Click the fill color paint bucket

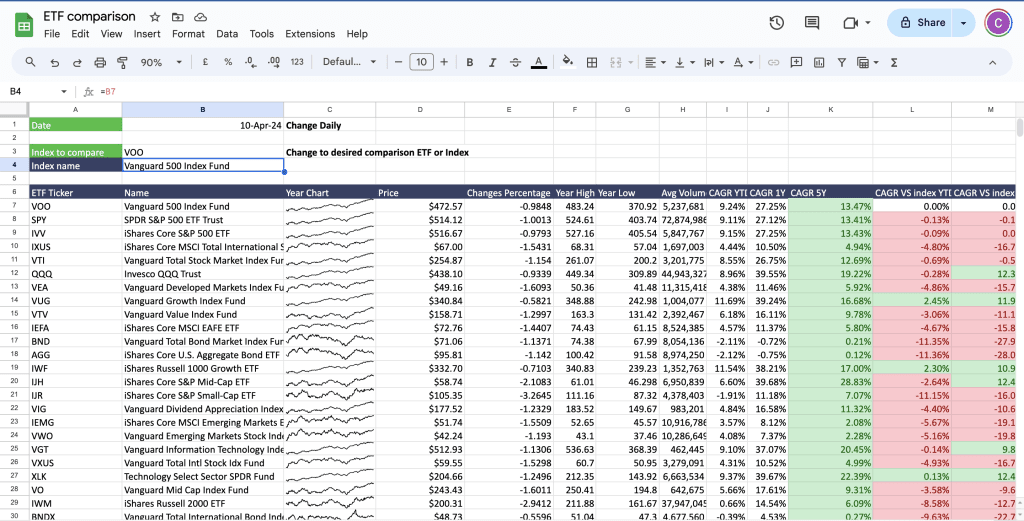click(568, 62)
